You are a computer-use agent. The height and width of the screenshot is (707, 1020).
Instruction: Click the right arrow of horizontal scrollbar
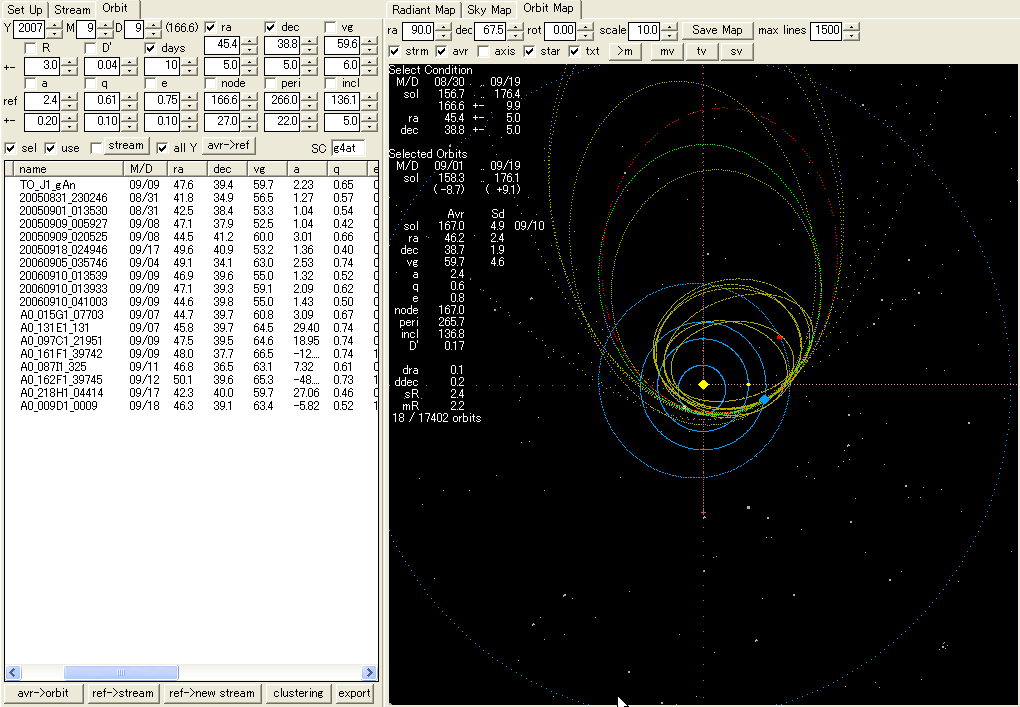[x=368, y=673]
